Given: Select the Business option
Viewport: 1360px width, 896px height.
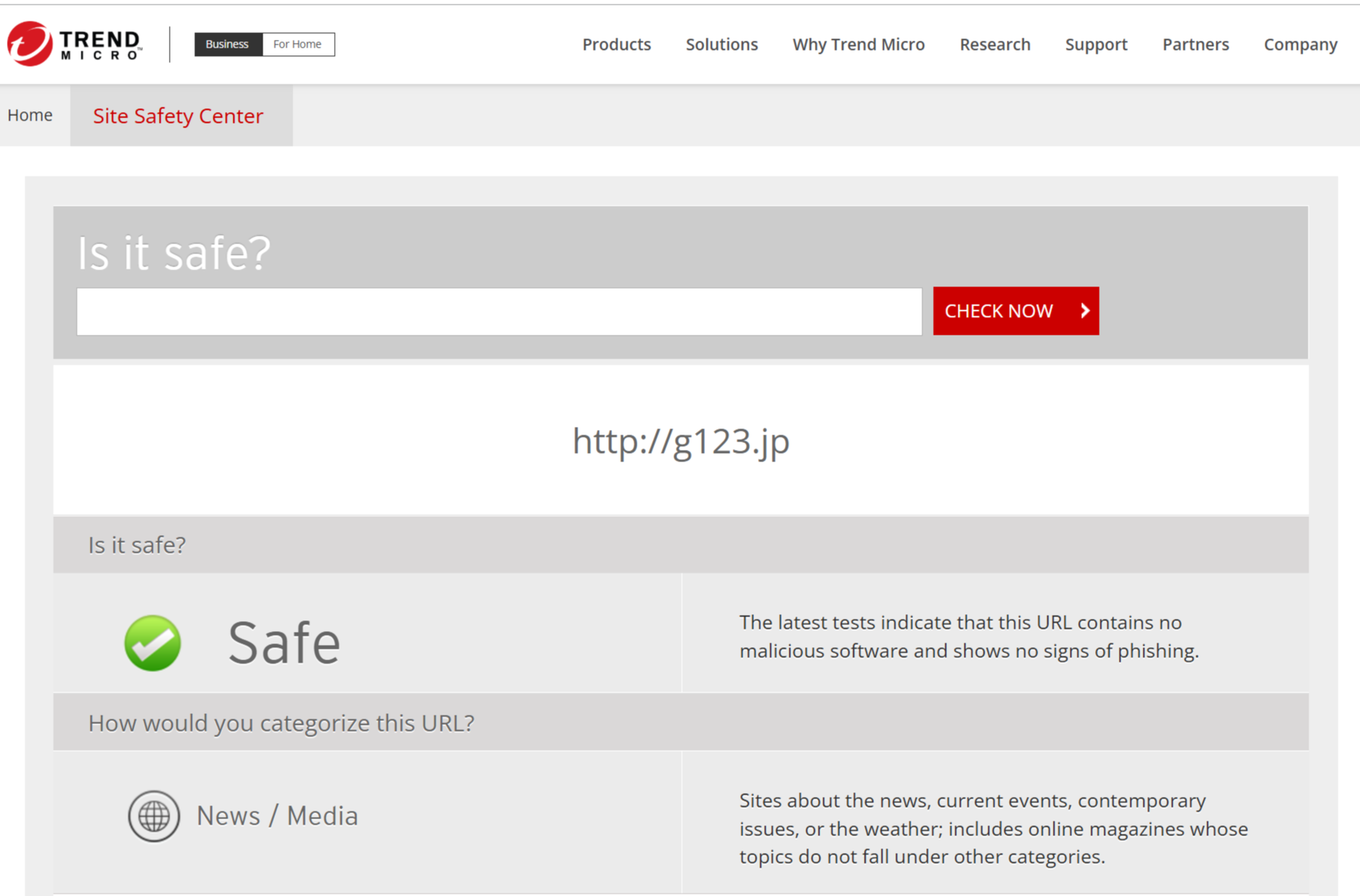Looking at the screenshot, I should tap(227, 44).
